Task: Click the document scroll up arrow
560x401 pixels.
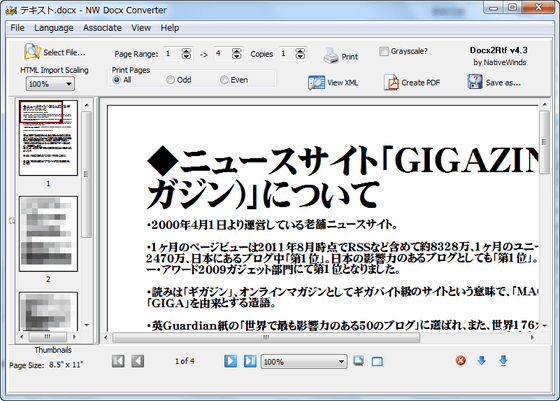Action: (x=544, y=105)
